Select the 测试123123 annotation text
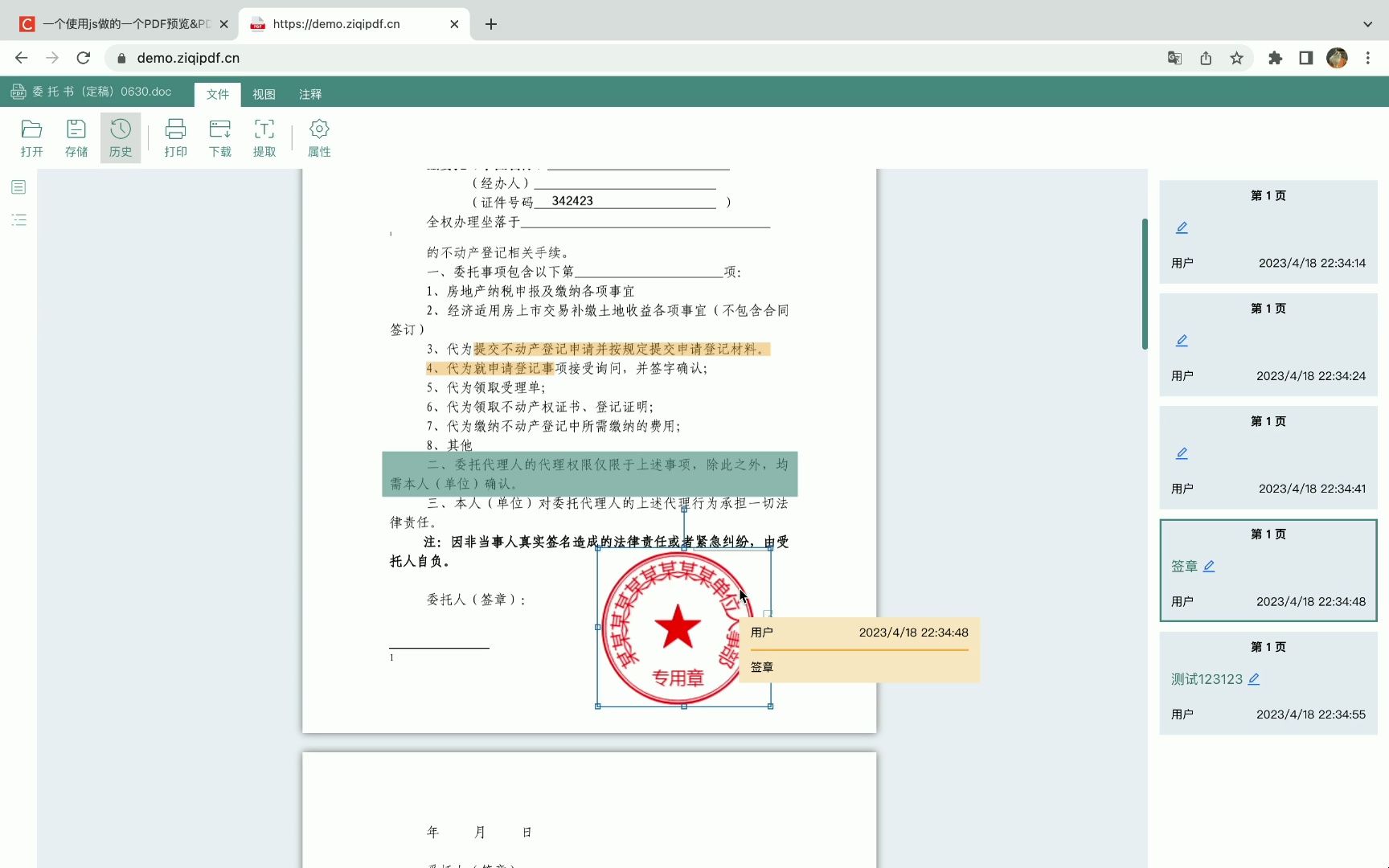 click(x=1207, y=679)
